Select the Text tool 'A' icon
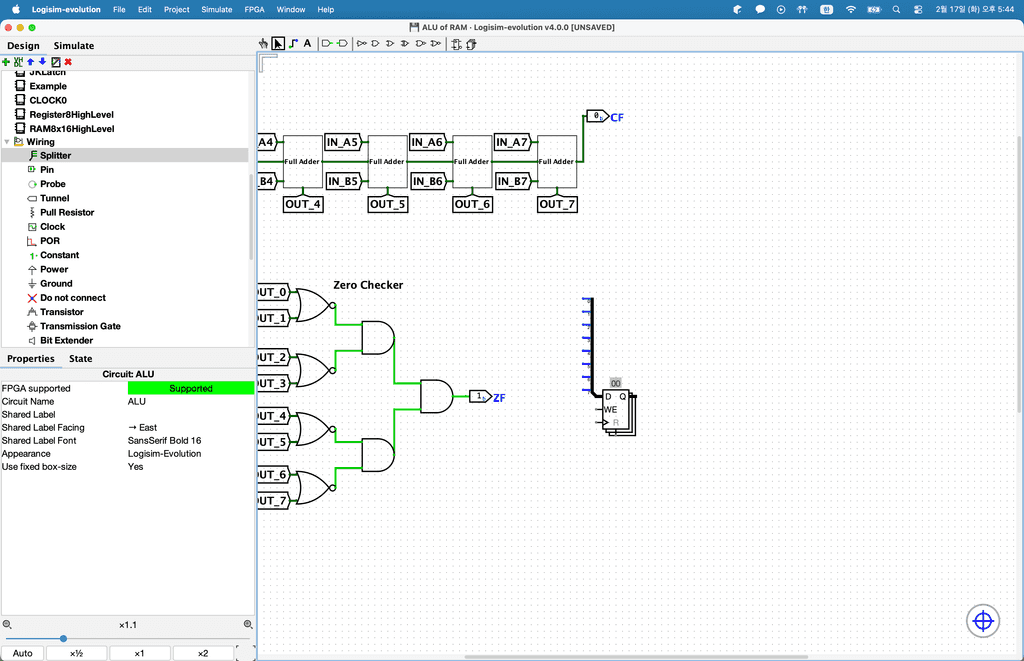This screenshot has height=661, width=1024. pos(307,44)
